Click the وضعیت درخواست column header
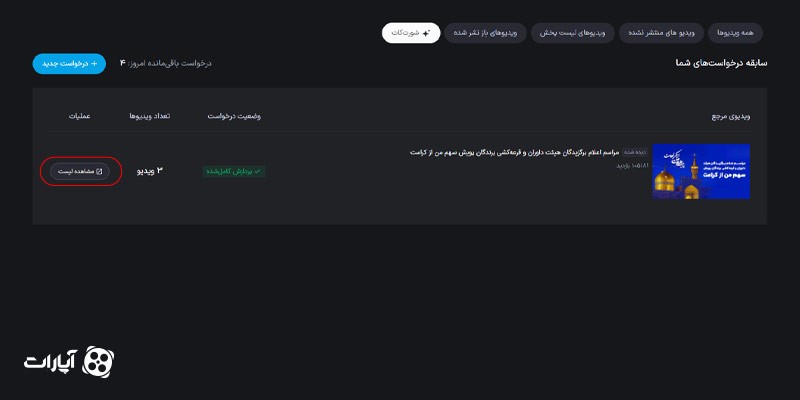 point(234,116)
